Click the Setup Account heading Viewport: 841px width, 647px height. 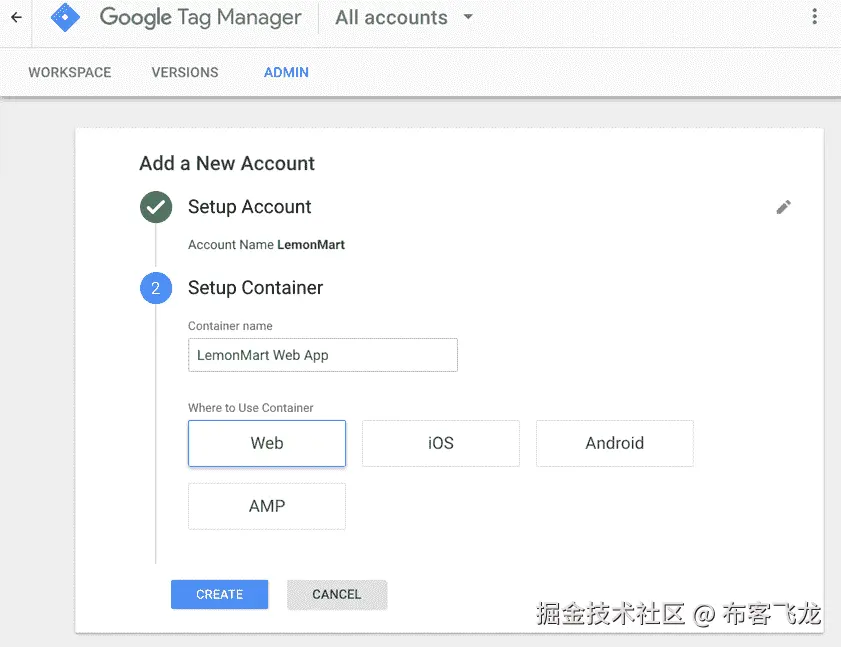tap(249, 207)
